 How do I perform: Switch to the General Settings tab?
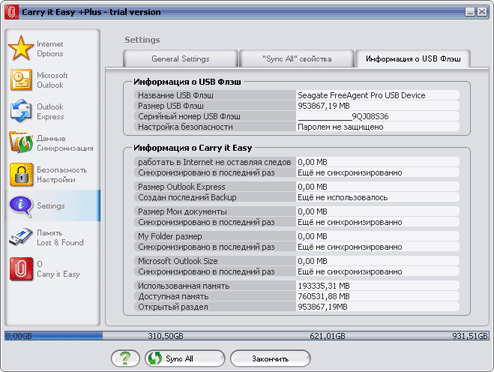(180, 59)
